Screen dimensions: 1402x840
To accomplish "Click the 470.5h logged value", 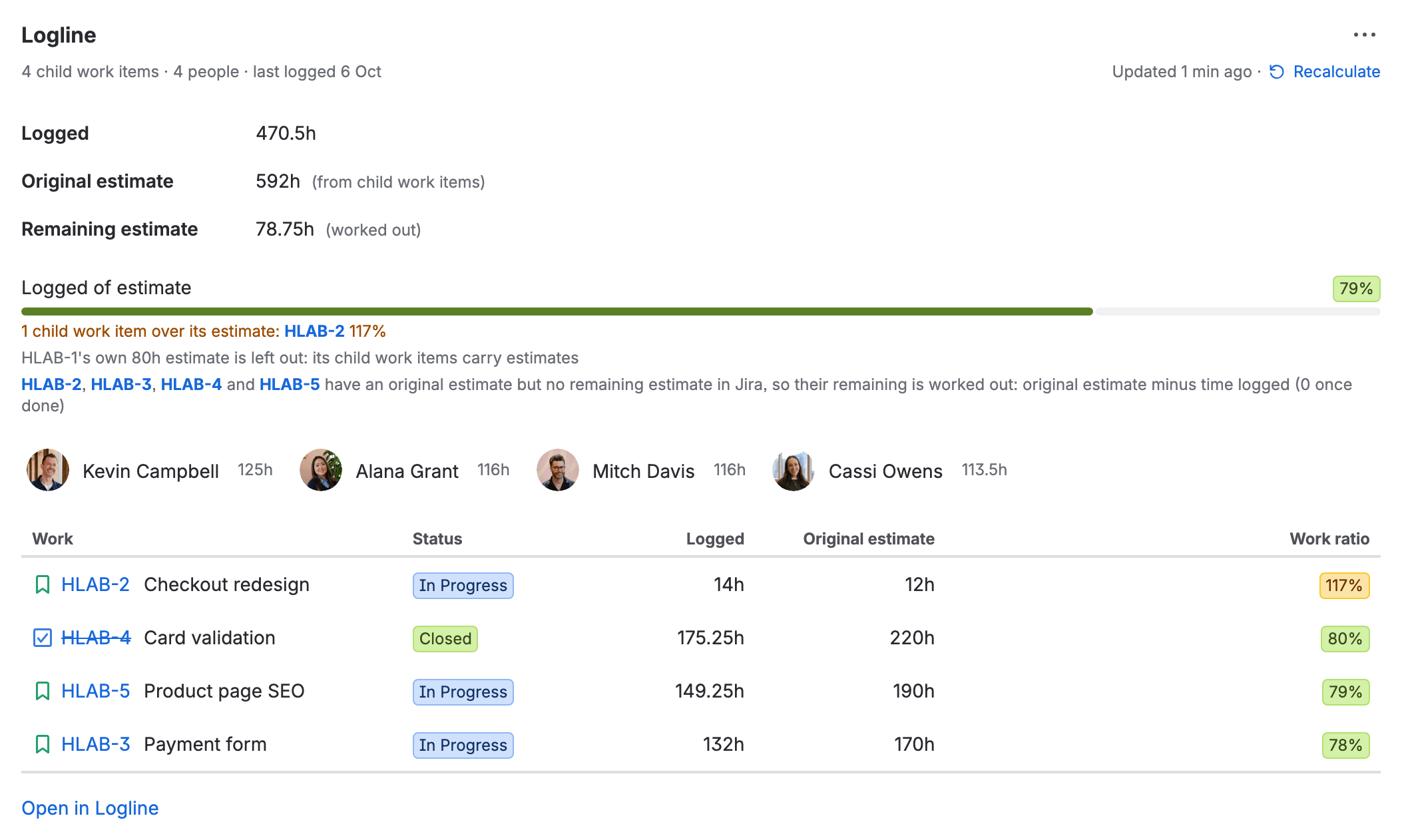I will [286, 133].
